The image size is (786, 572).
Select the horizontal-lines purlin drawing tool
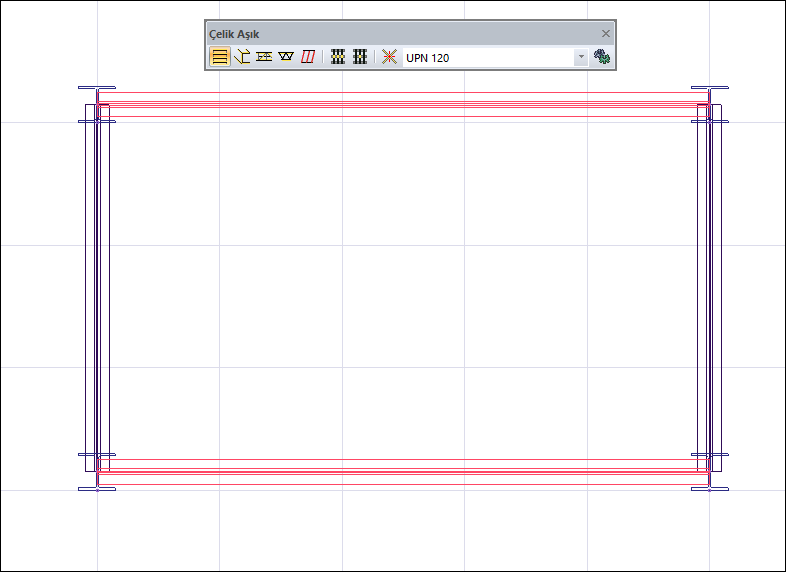pyautogui.click(x=220, y=57)
